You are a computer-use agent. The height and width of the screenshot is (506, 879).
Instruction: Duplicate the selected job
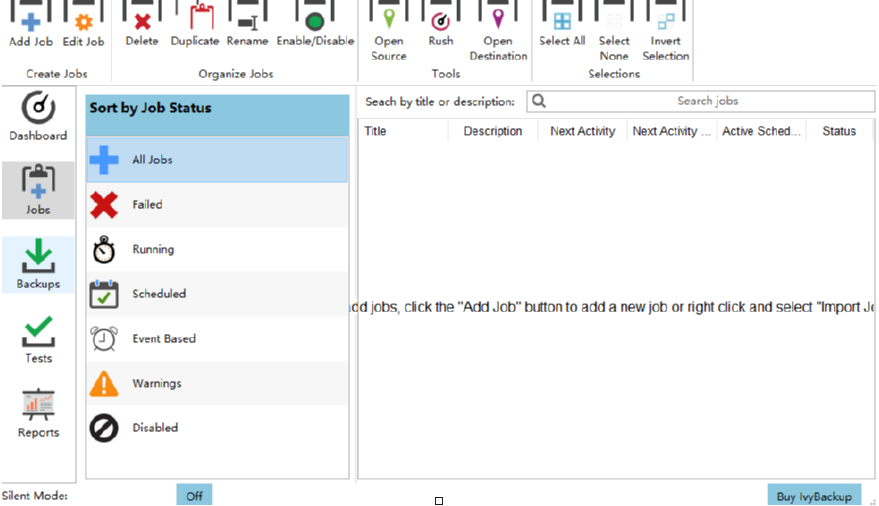(x=195, y=25)
